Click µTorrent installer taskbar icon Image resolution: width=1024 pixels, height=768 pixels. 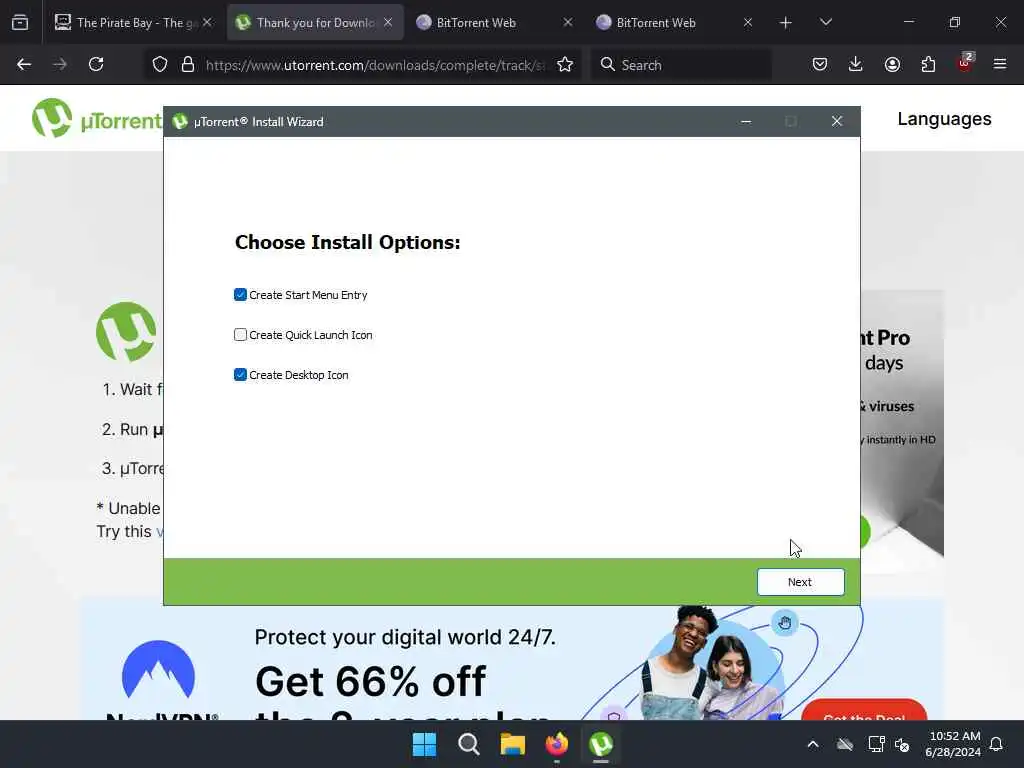coord(601,744)
